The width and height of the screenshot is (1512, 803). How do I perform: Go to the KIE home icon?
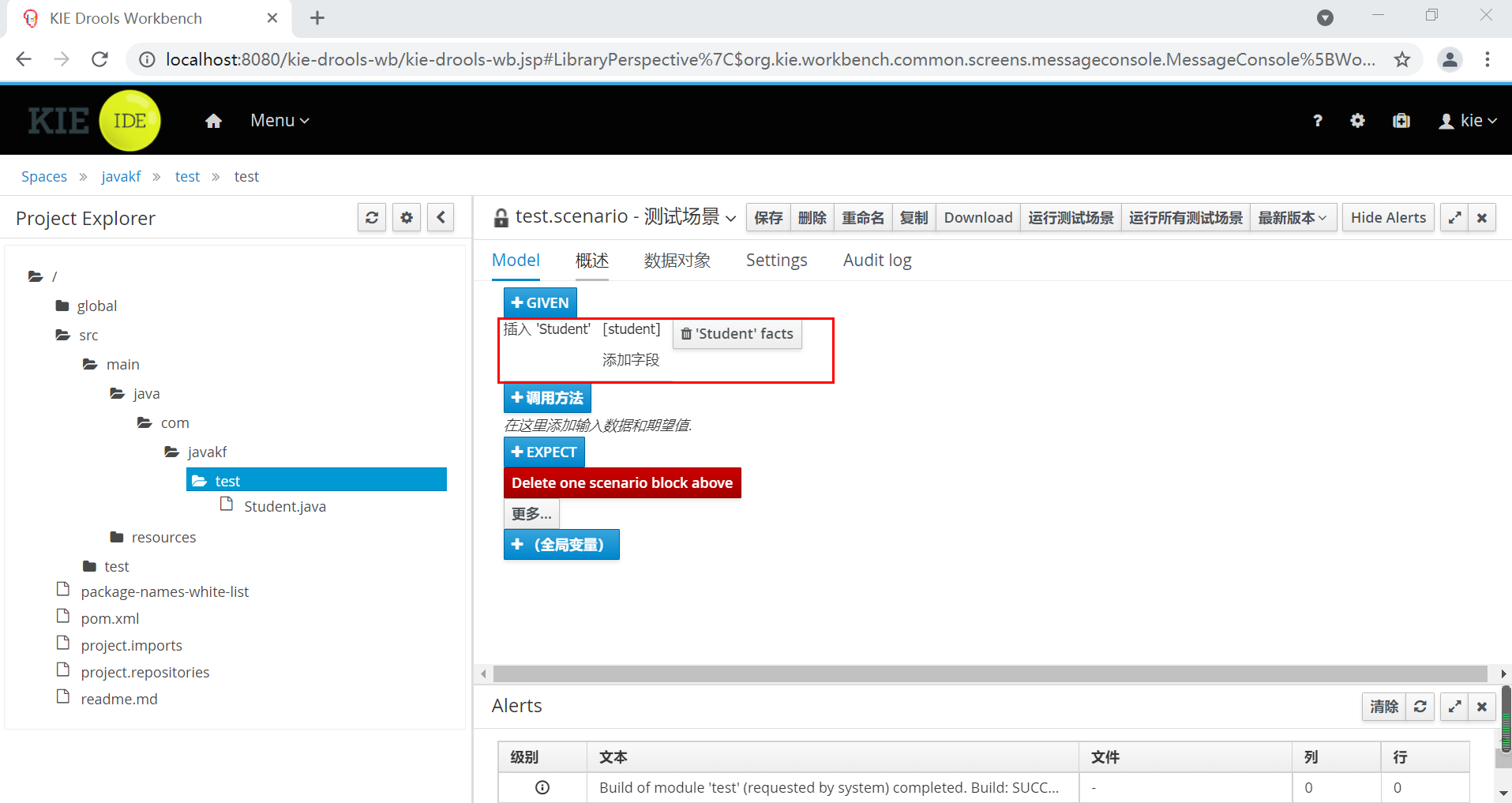[x=213, y=121]
